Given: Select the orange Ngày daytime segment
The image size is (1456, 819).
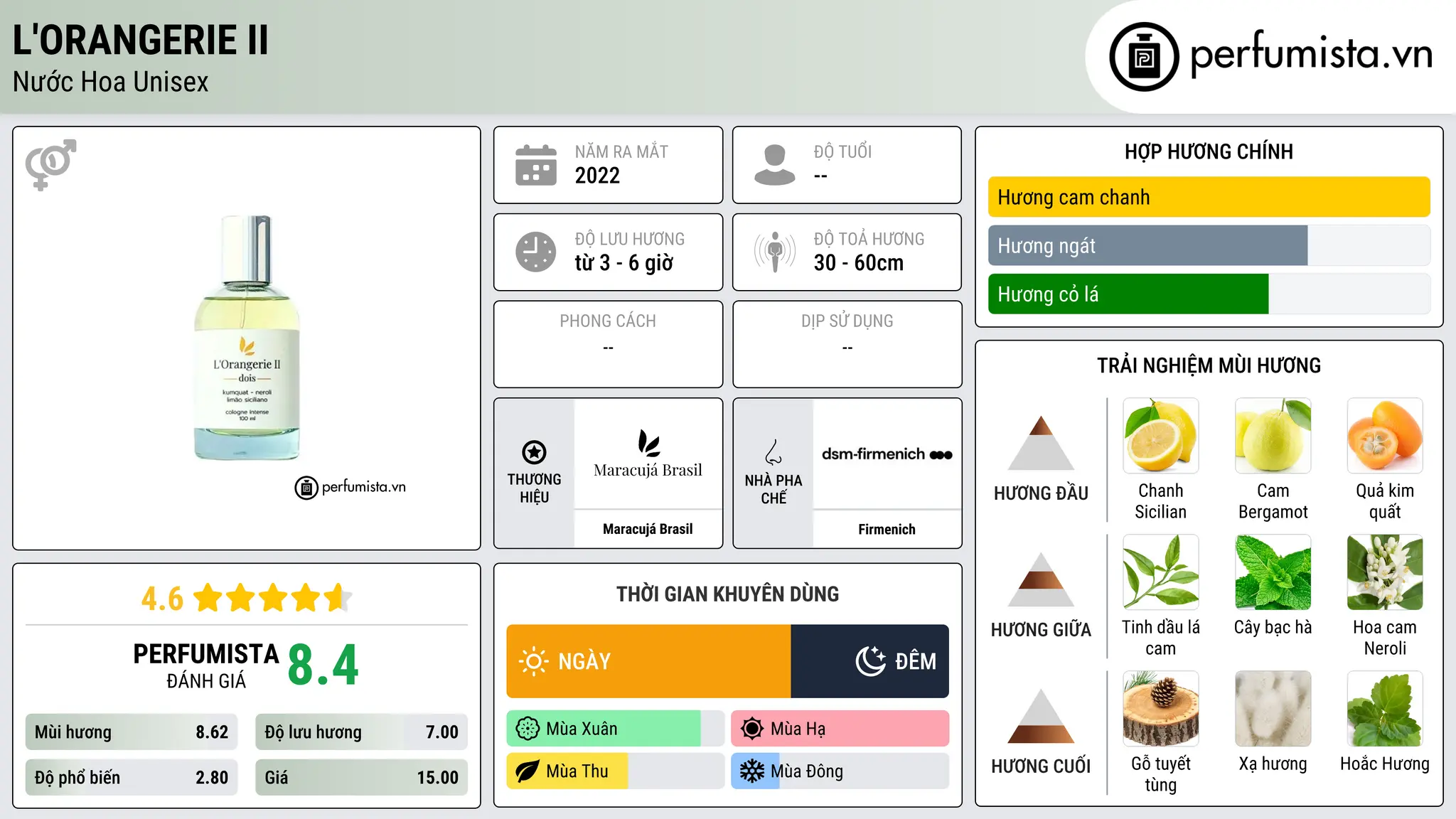Looking at the screenshot, I should click(x=648, y=661).
